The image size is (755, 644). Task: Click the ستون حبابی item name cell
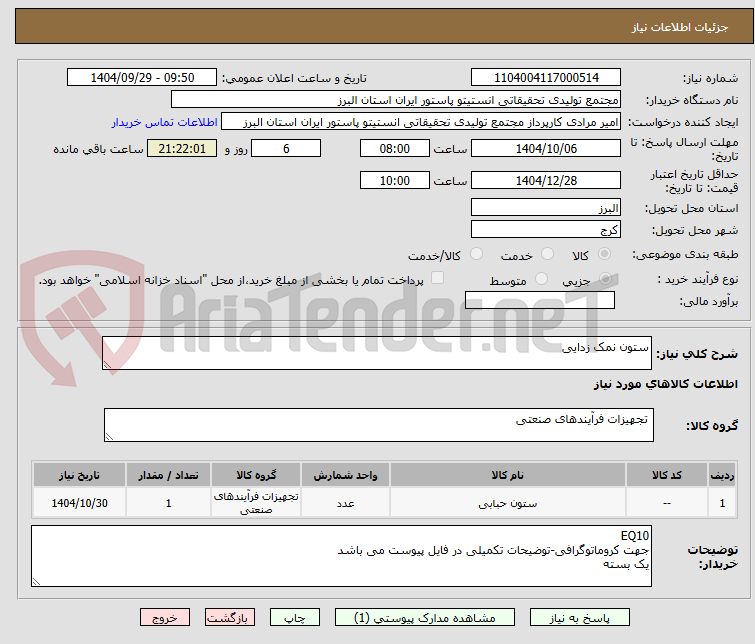coord(508,503)
